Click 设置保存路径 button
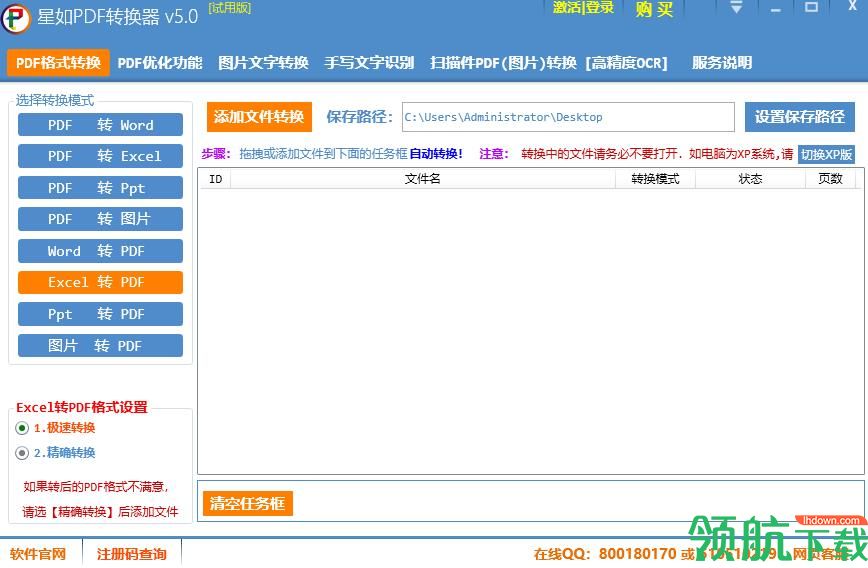 pos(799,117)
